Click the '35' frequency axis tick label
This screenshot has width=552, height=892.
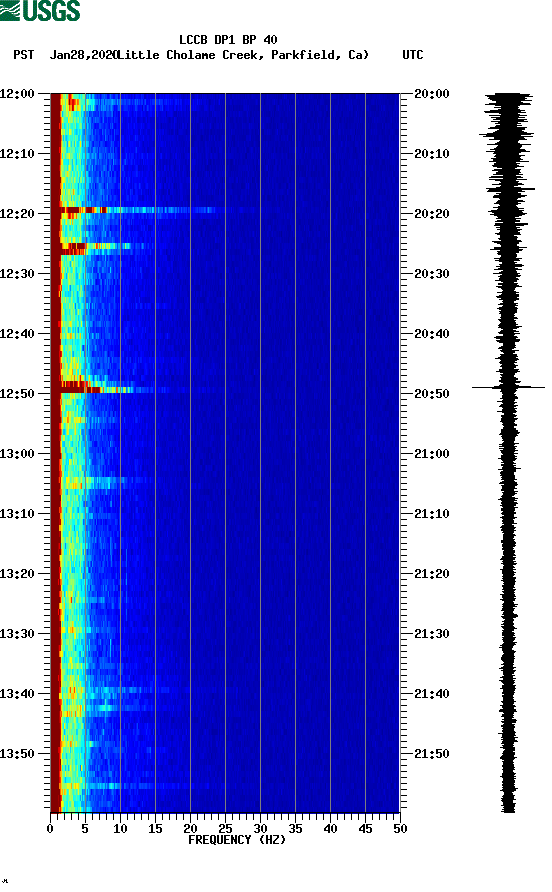[295, 829]
